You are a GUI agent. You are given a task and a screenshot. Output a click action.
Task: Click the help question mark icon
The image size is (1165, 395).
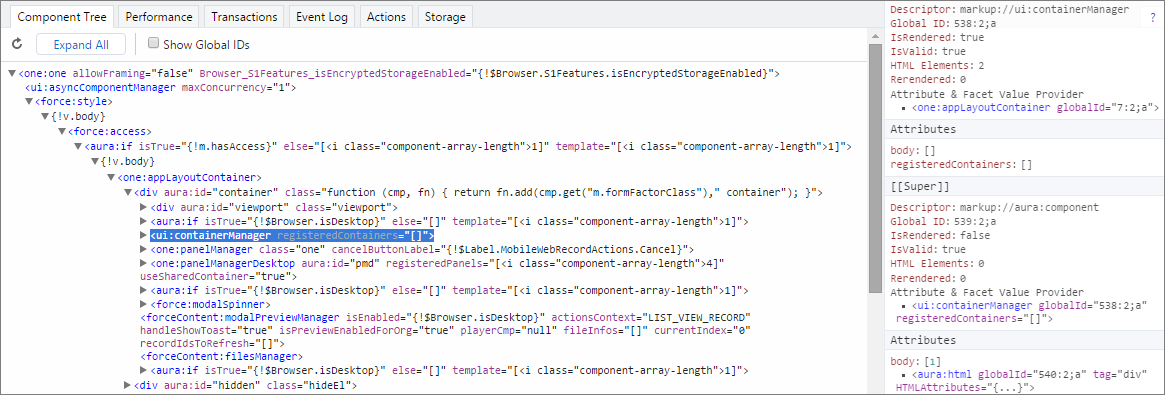[1152, 17]
